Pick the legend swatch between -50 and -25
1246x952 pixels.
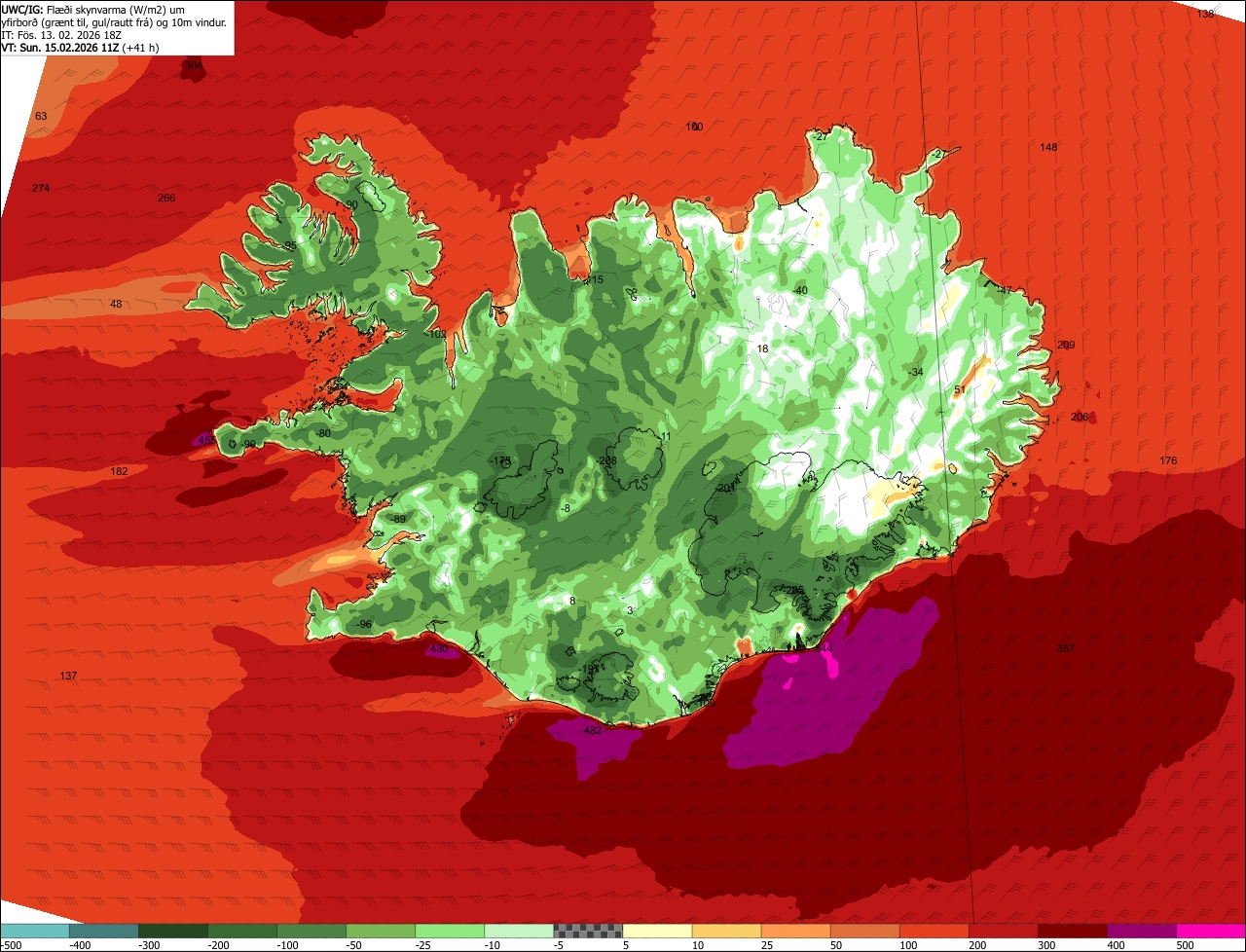tap(381, 931)
